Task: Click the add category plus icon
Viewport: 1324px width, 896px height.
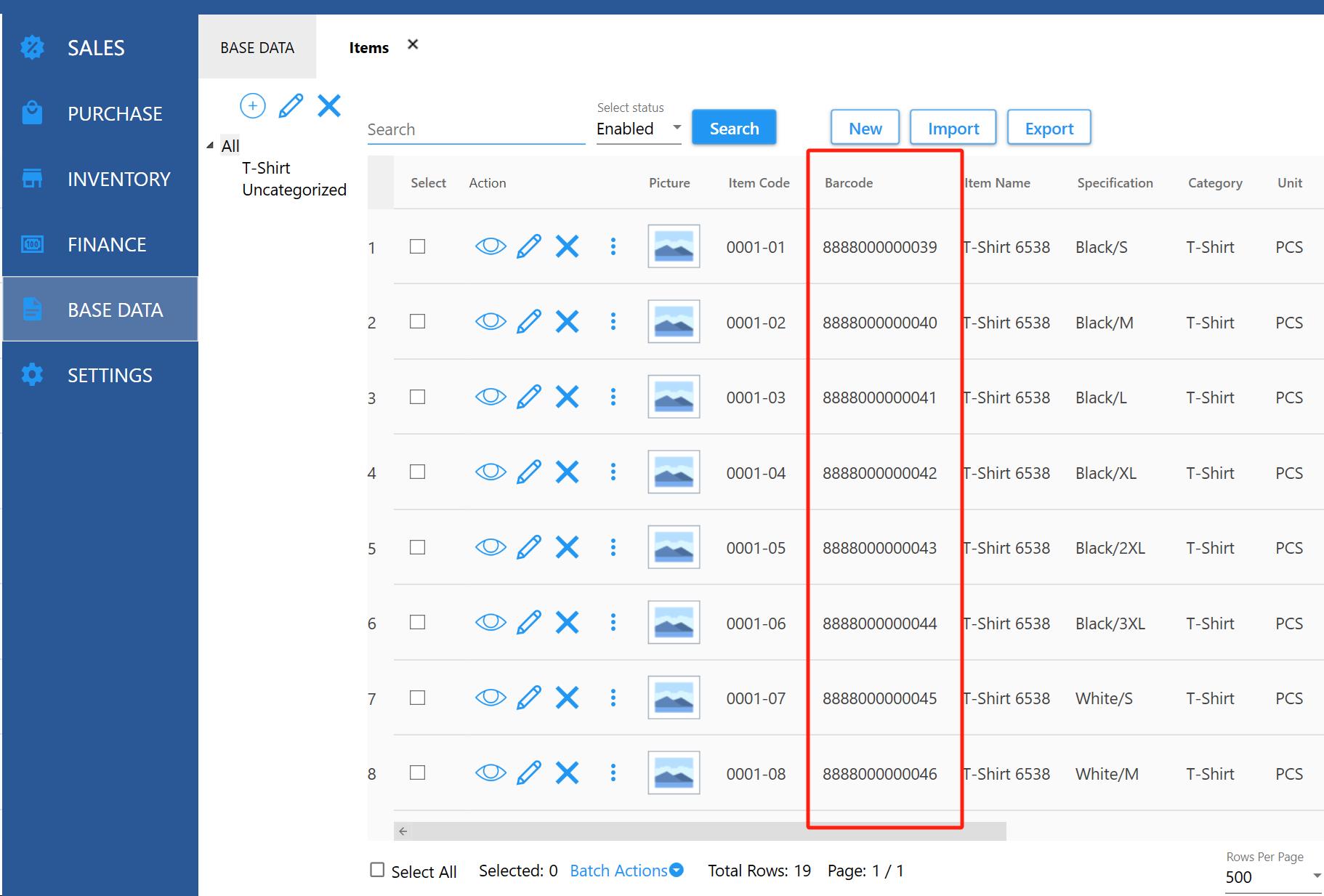Action: pyautogui.click(x=252, y=106)
